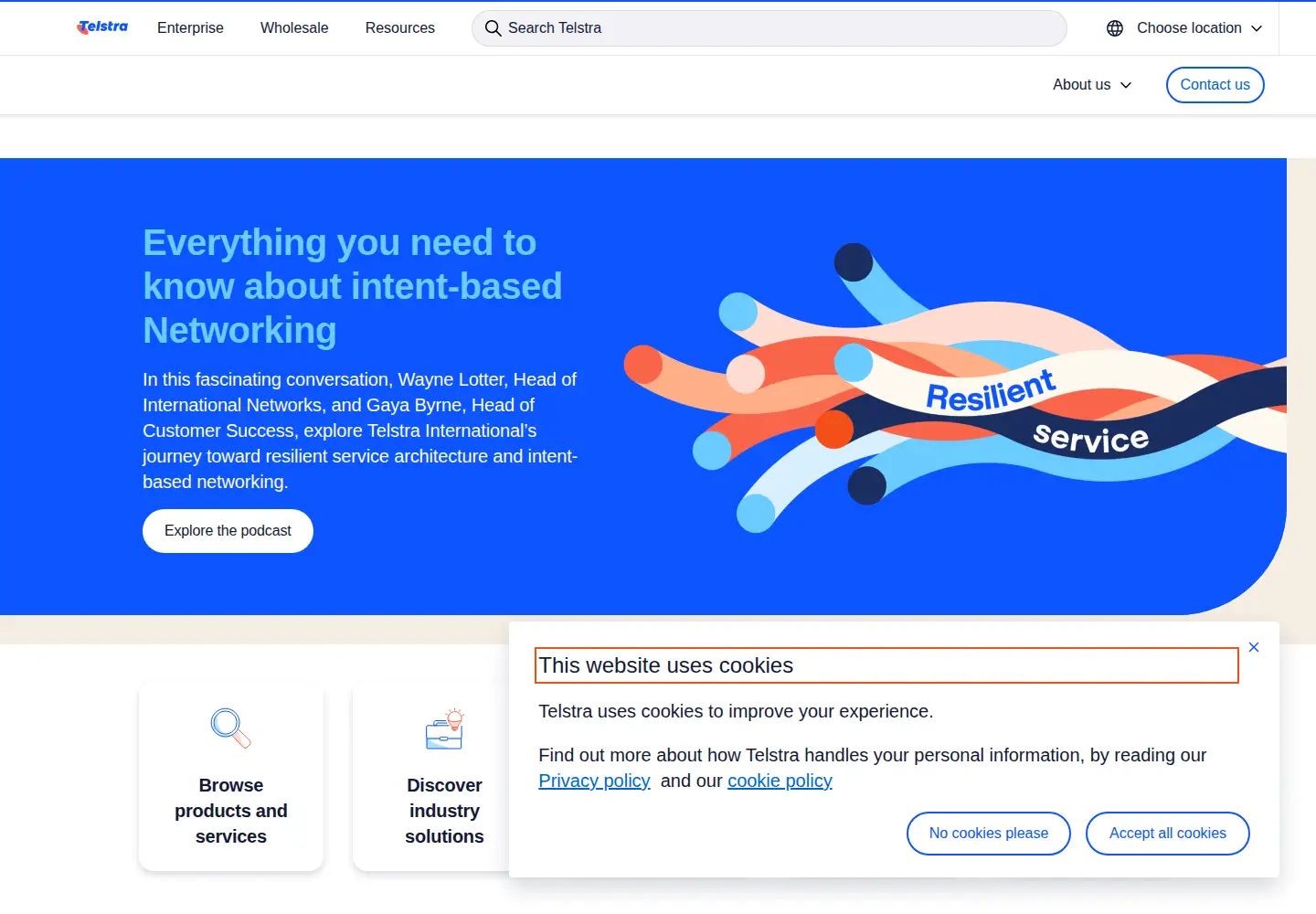
Task: Click 'This website uses cookies' heading
Action: (x=886, y=665)
